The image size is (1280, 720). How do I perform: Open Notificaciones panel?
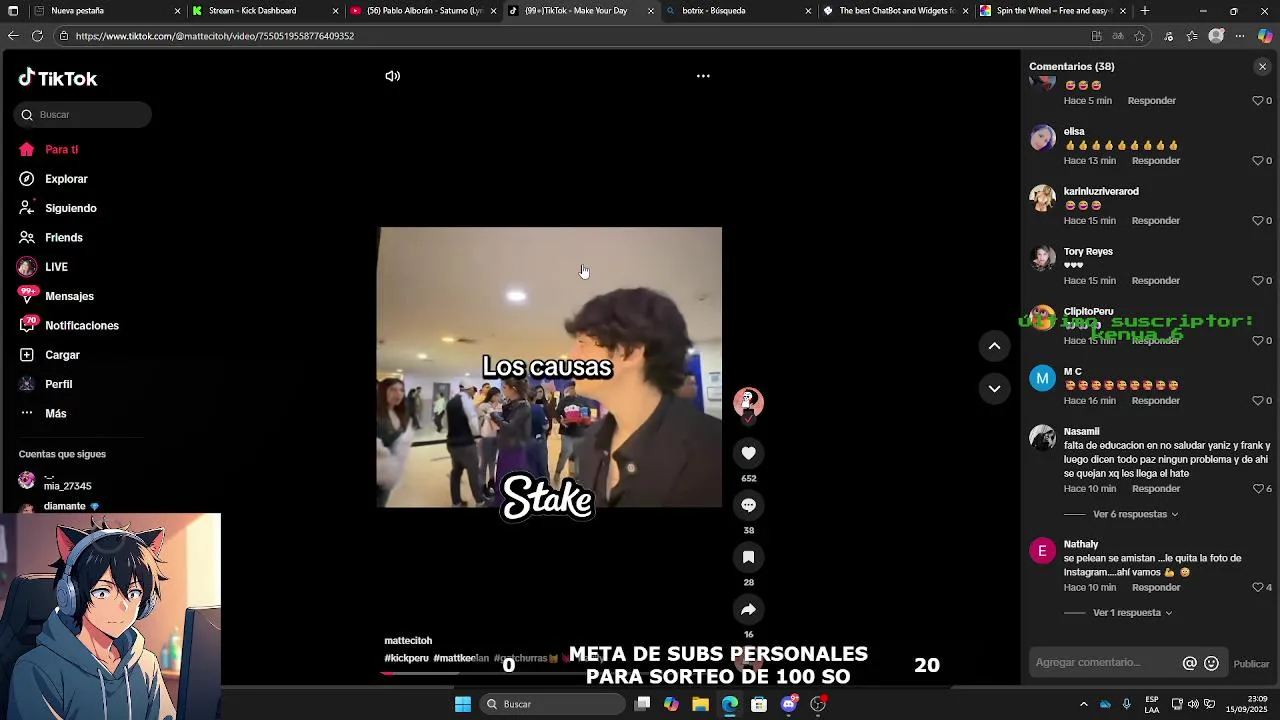[x=81, y=326]
